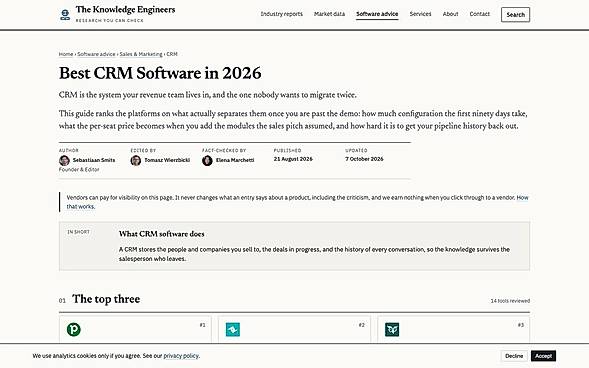This screenshot has width=589, height=368.
Task: Click the Search button
Action: (x=515, y=15)
